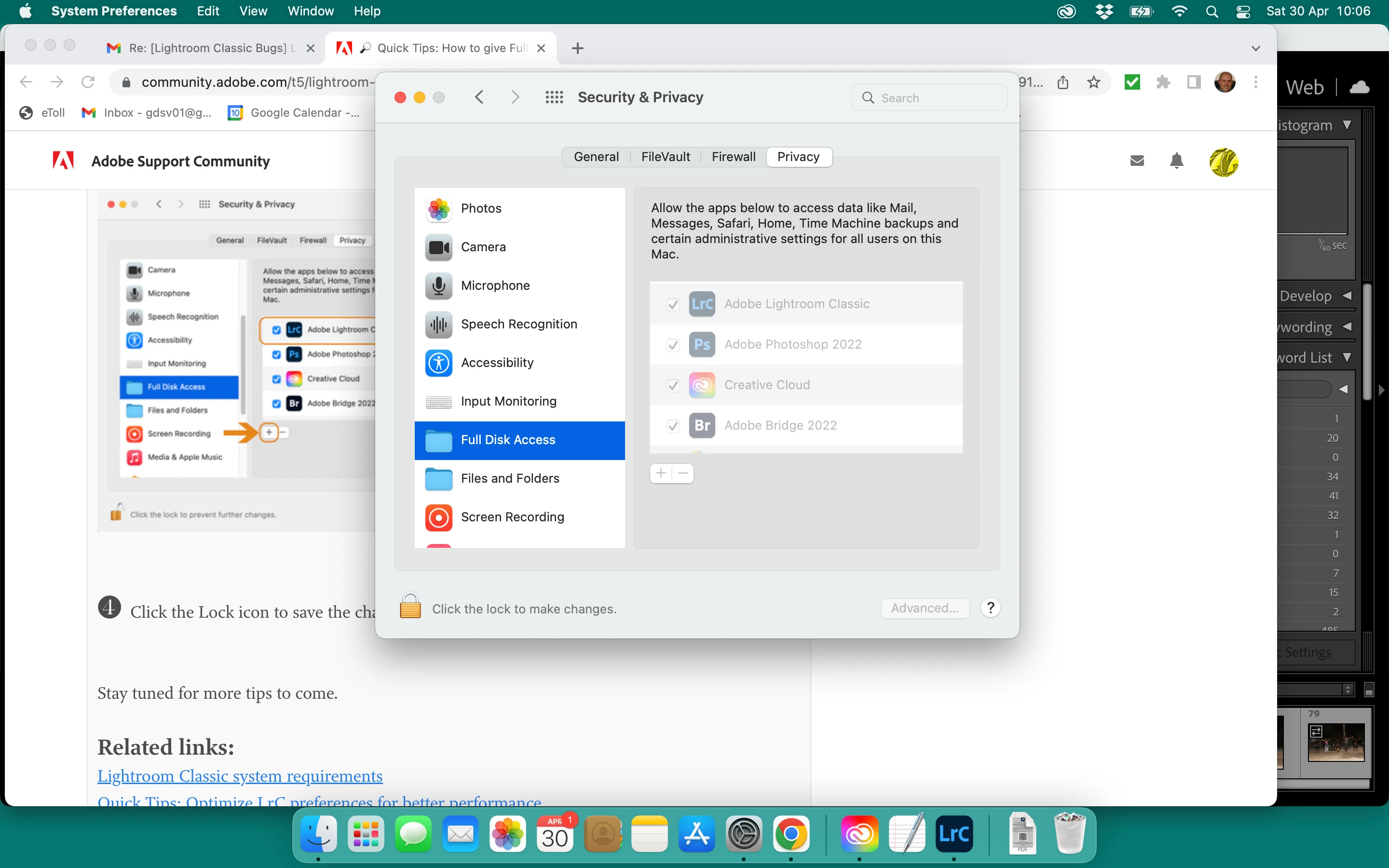This screenshot has width=1389, height=868.
Task: Open the show-all preferences grid icon
Action: point(554,97)
